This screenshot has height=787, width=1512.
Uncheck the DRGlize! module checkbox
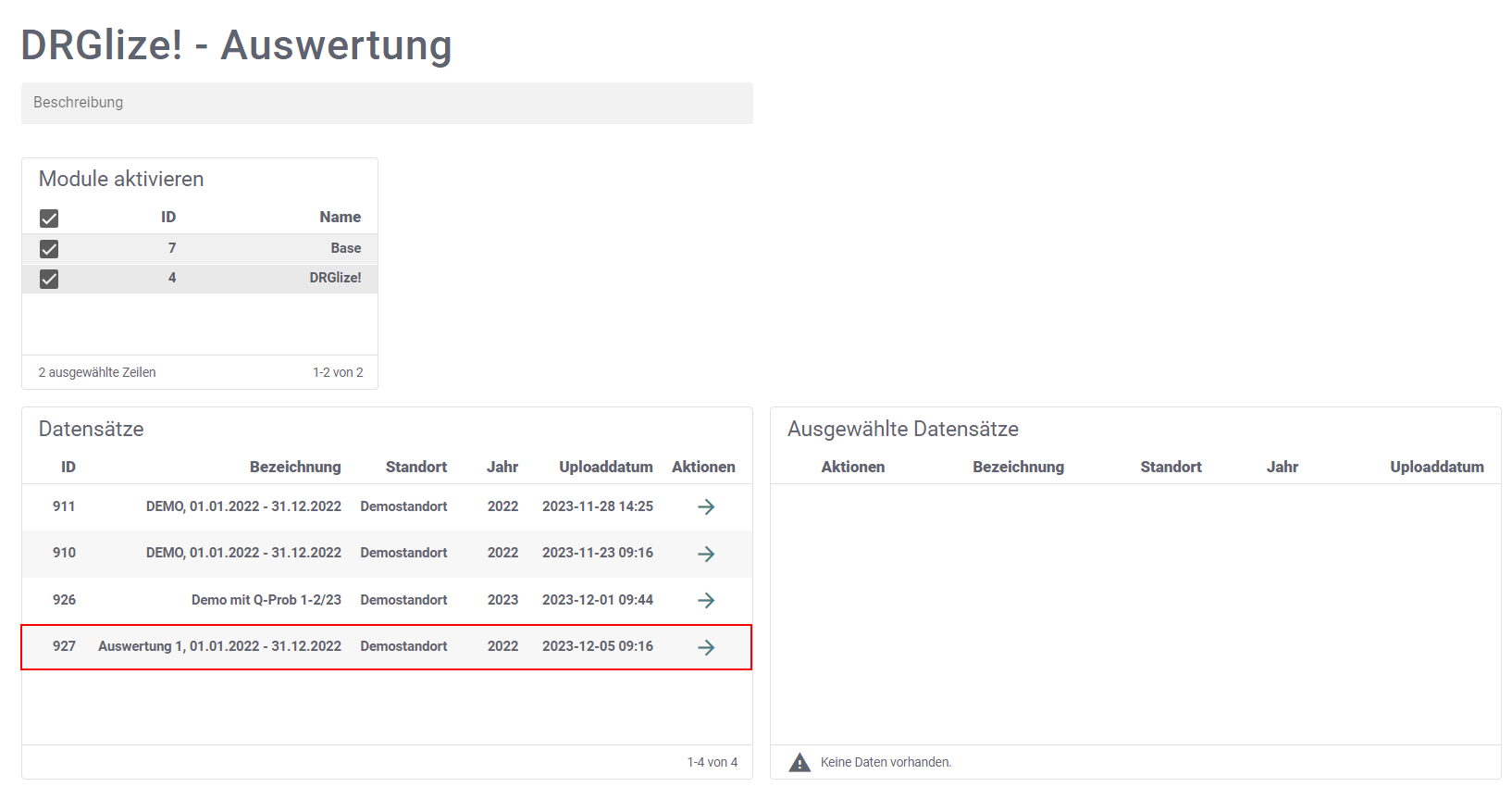(x=49, y=279)
